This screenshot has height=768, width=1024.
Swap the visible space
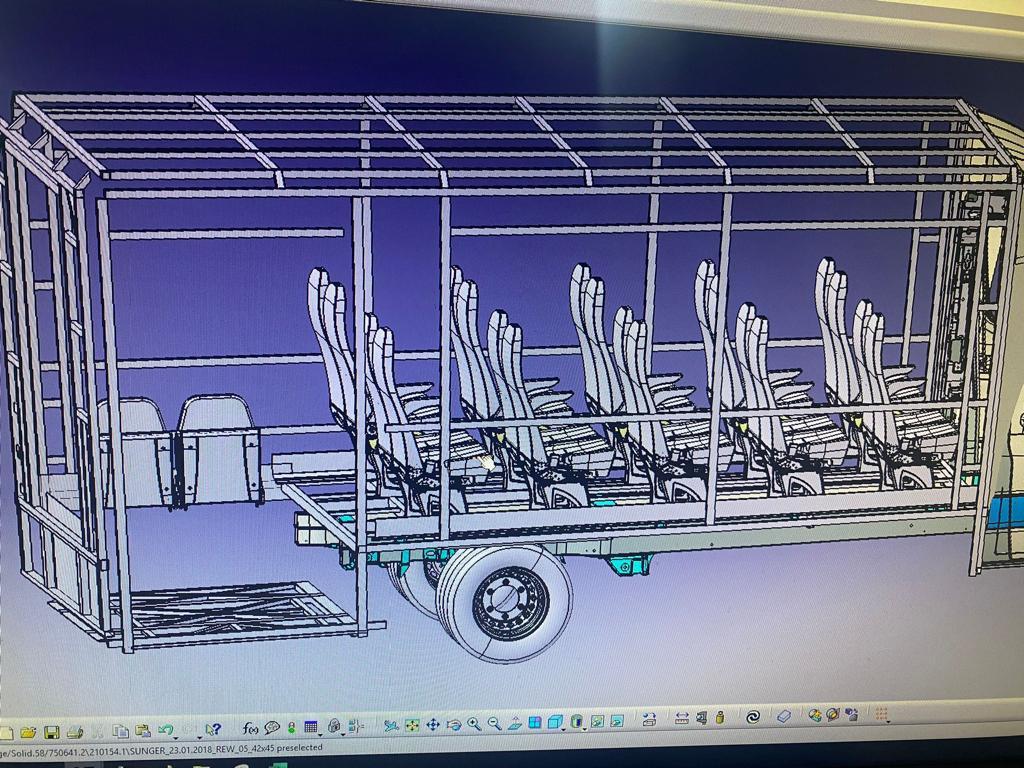[616, 721]
